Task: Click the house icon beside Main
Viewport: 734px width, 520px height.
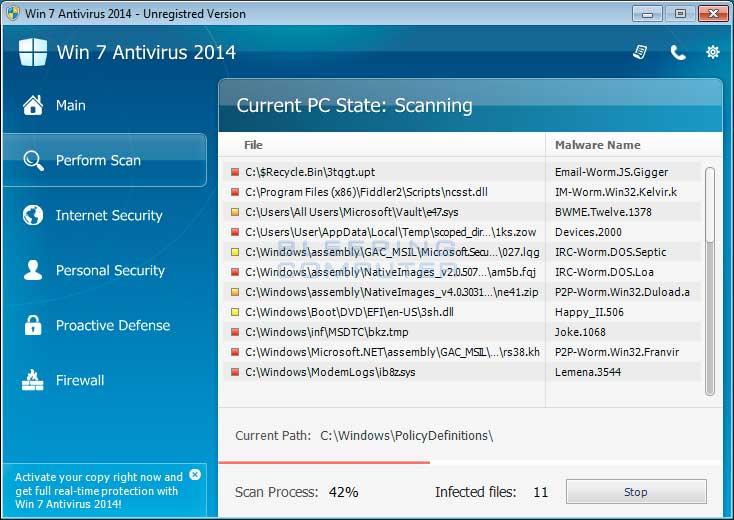Action: [33, 105]
